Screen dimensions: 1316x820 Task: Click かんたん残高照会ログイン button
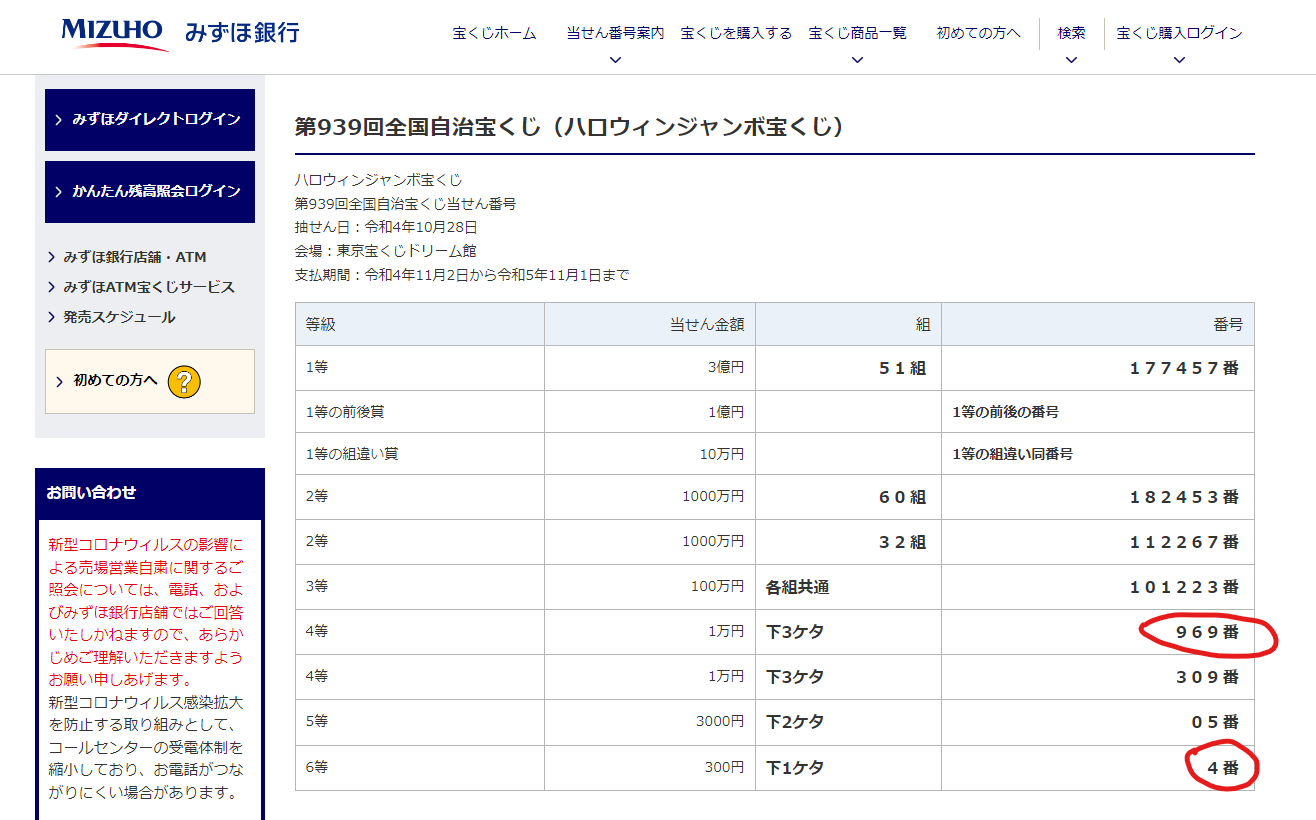click(x=150, y=191)
